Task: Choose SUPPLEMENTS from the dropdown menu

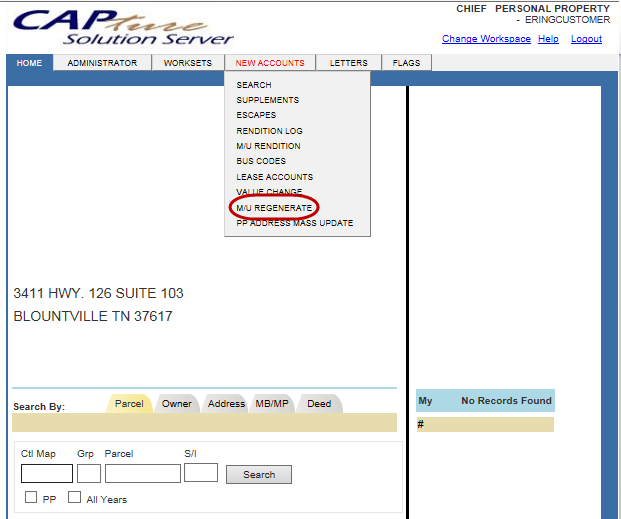Action: point(268,100)
